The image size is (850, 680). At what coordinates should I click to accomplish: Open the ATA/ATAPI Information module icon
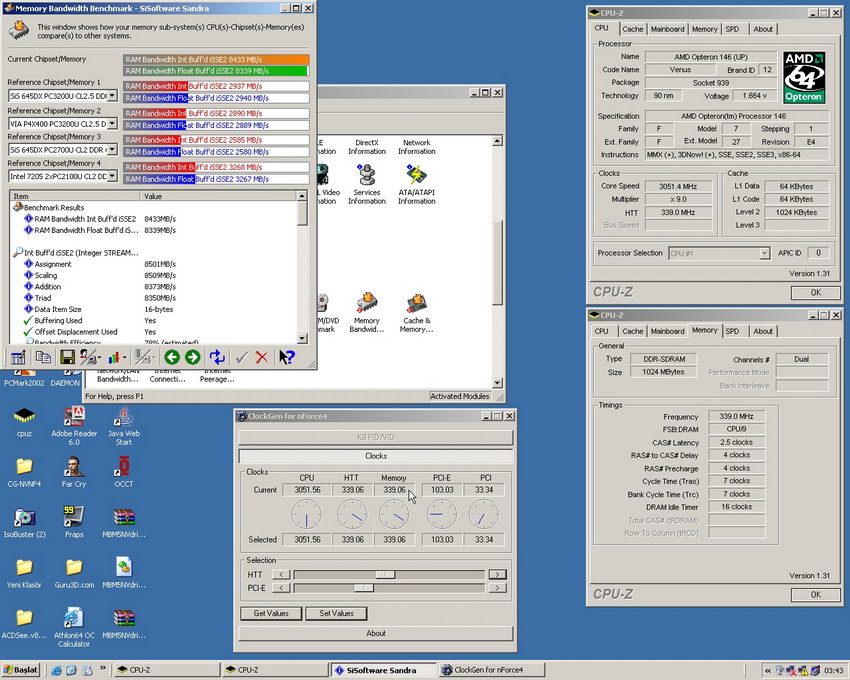click(416, 184)
